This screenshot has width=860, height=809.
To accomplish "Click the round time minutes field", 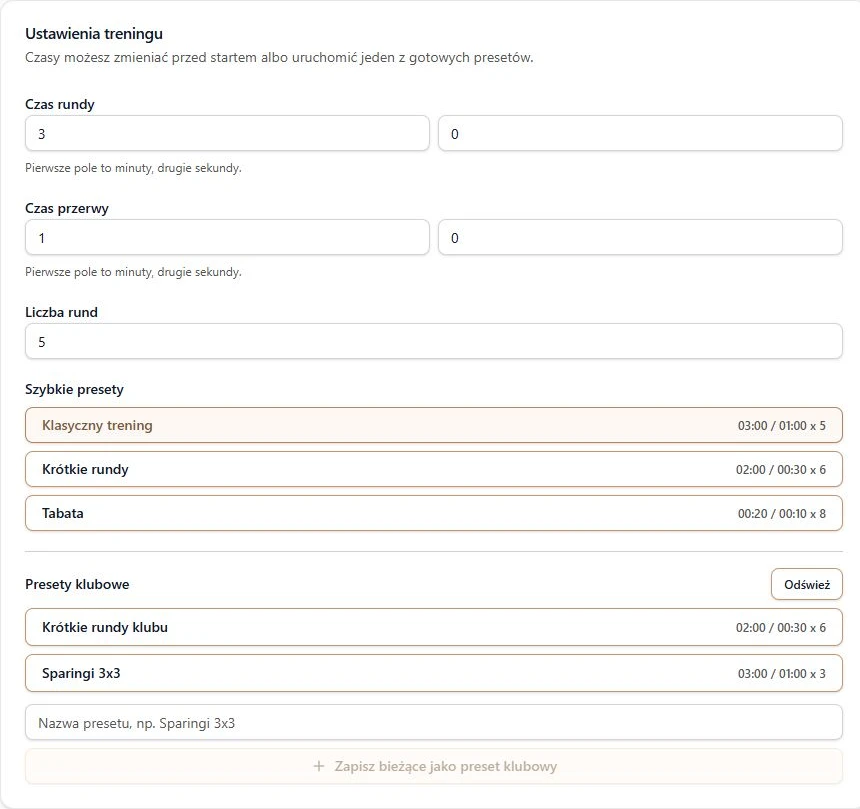I will [227, 133].
